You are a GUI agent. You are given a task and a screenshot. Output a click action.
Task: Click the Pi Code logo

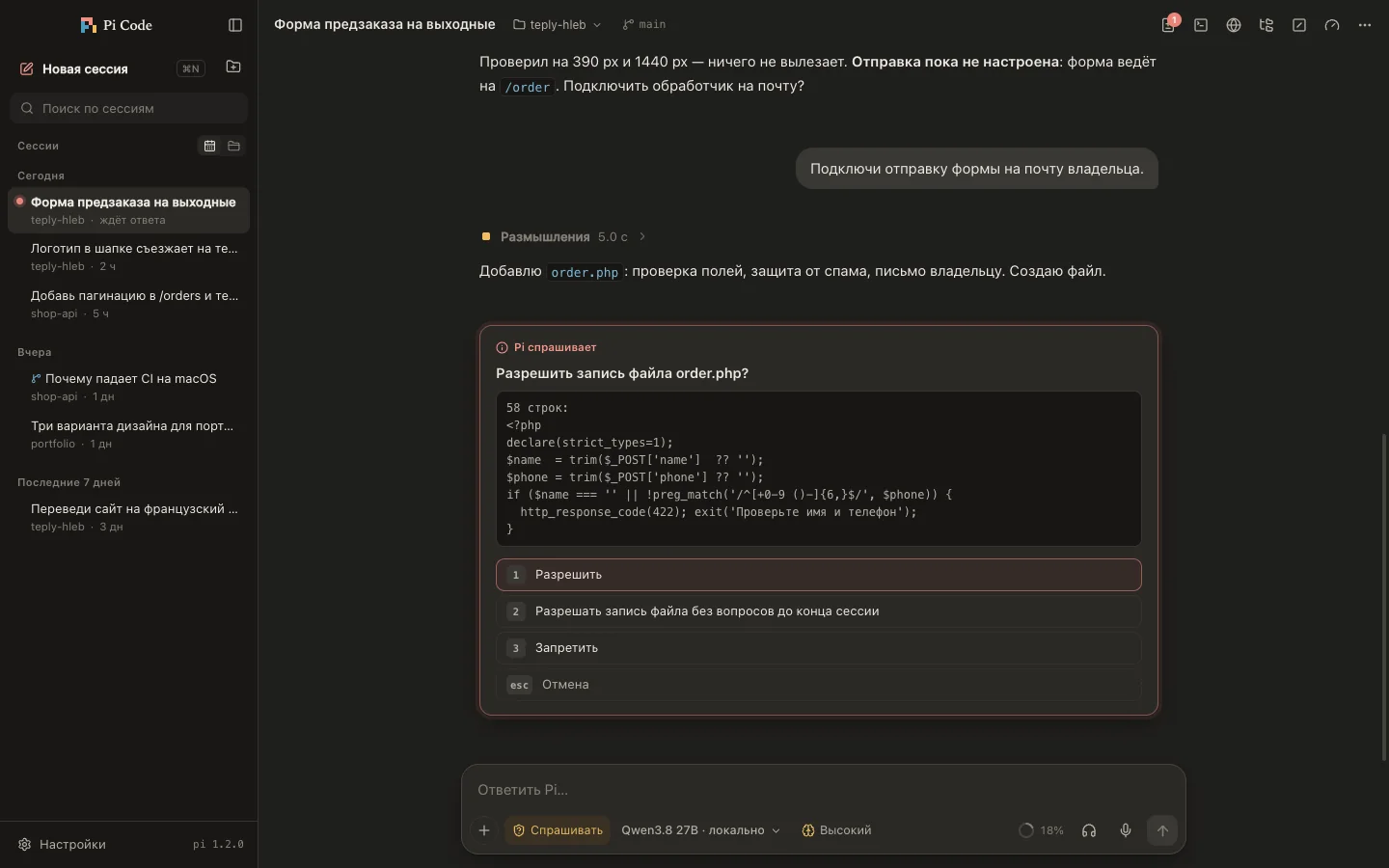tap(117, 25)
